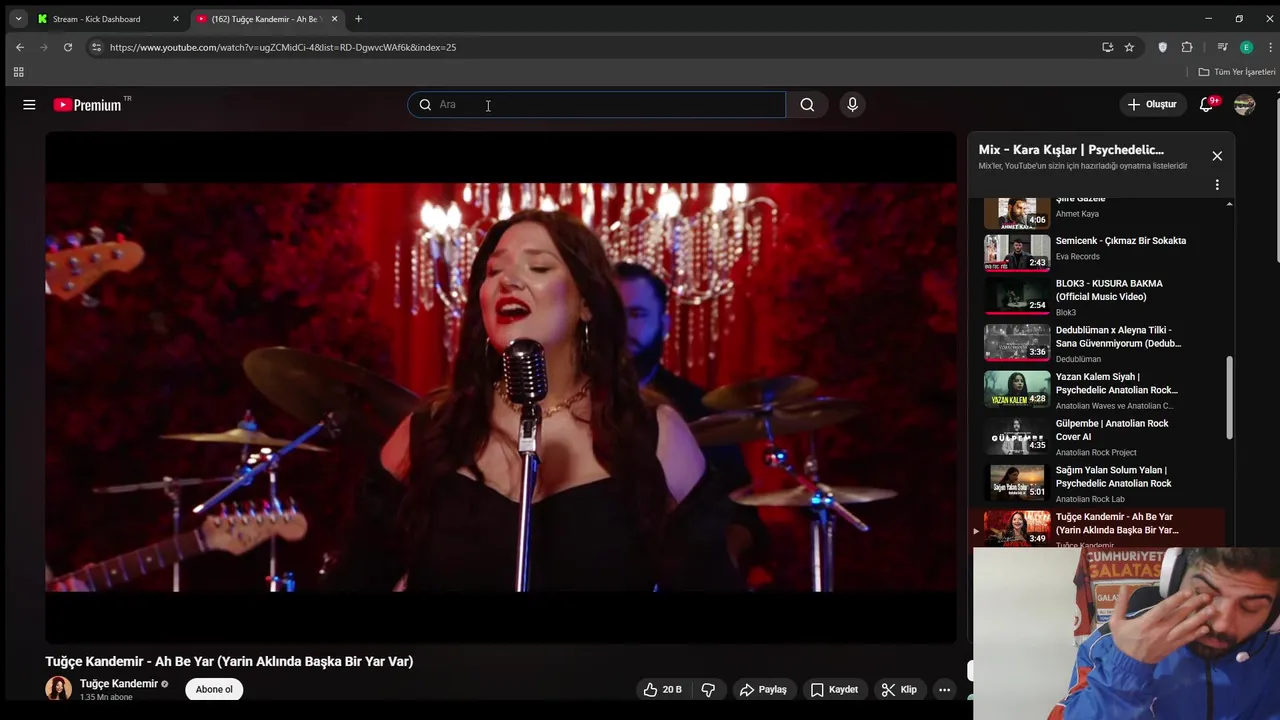Open Chrome three-dot menu
The height and width of the screenshot is (720, 1280).
(1270, 47)
